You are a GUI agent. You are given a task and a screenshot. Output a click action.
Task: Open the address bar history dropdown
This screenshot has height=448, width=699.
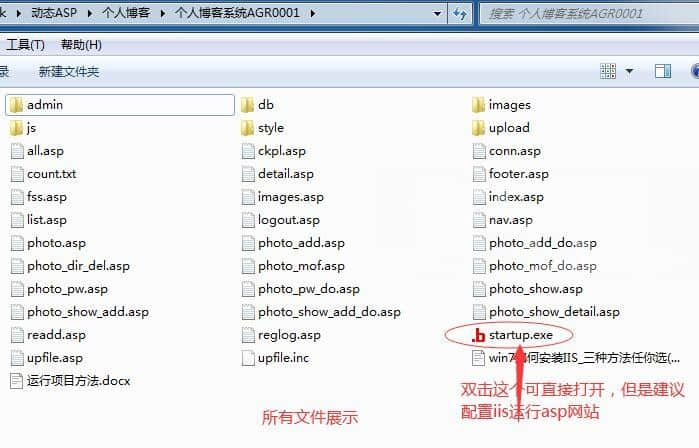tap(437, 13)
